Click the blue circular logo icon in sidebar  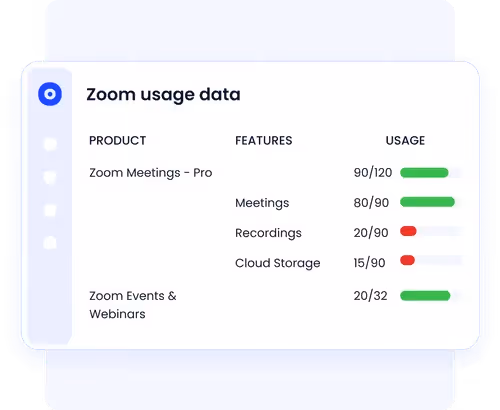50,94
